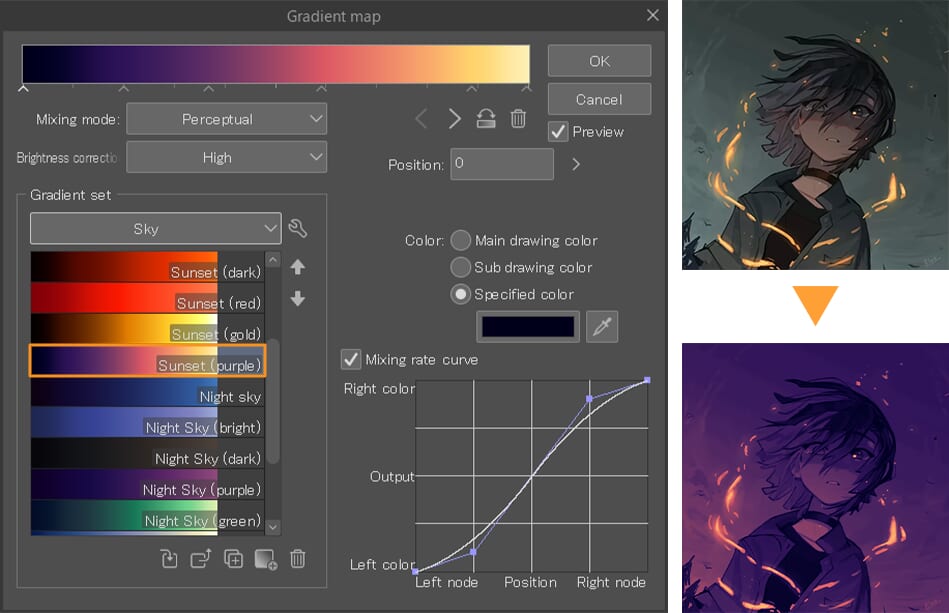Viewport: 949px width, 613px height.
Task: Select the Night Sky (green) gradient
Action: (x=147, y=520)
